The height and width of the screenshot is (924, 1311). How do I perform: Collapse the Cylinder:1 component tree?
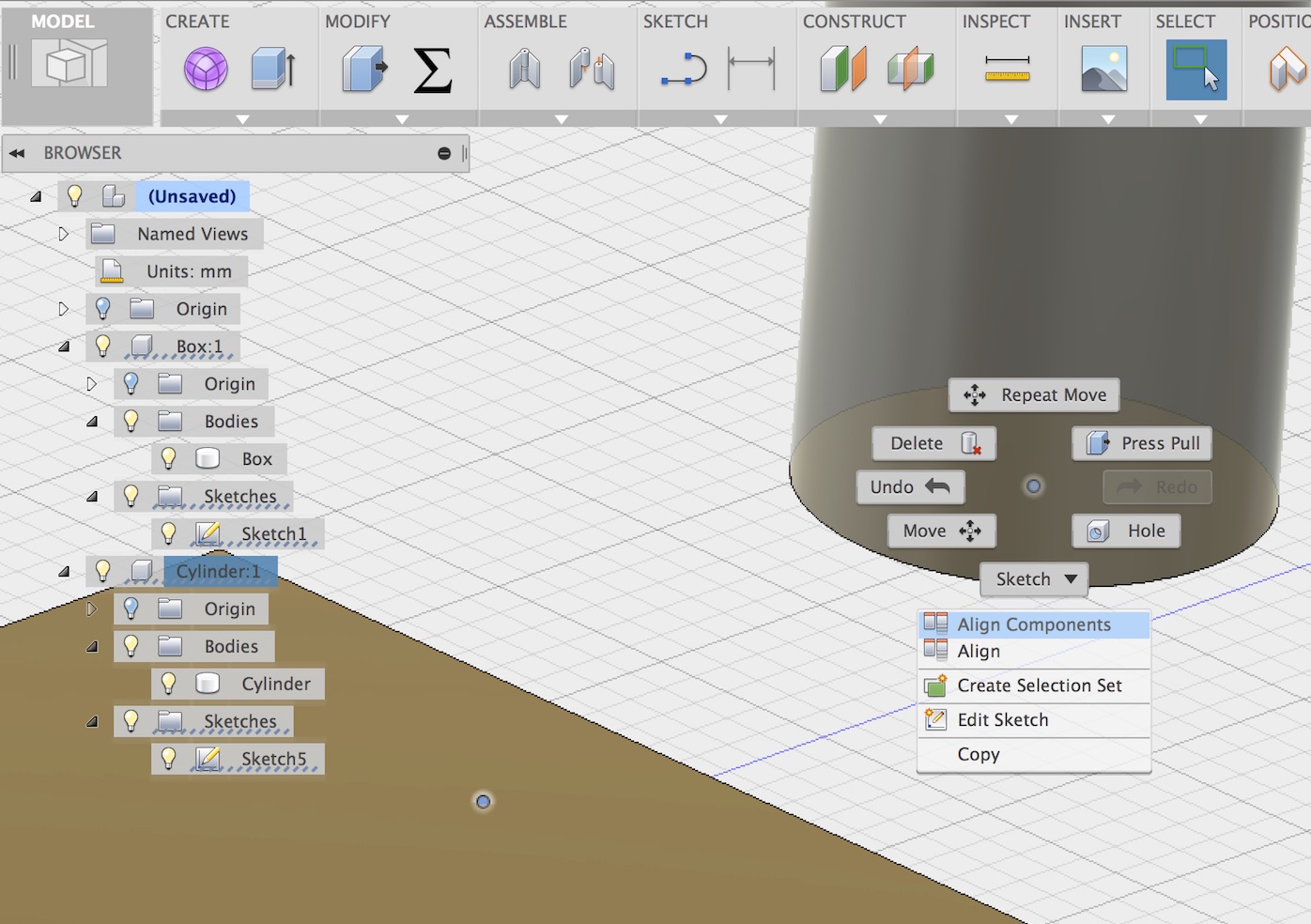tap(64, 571)
